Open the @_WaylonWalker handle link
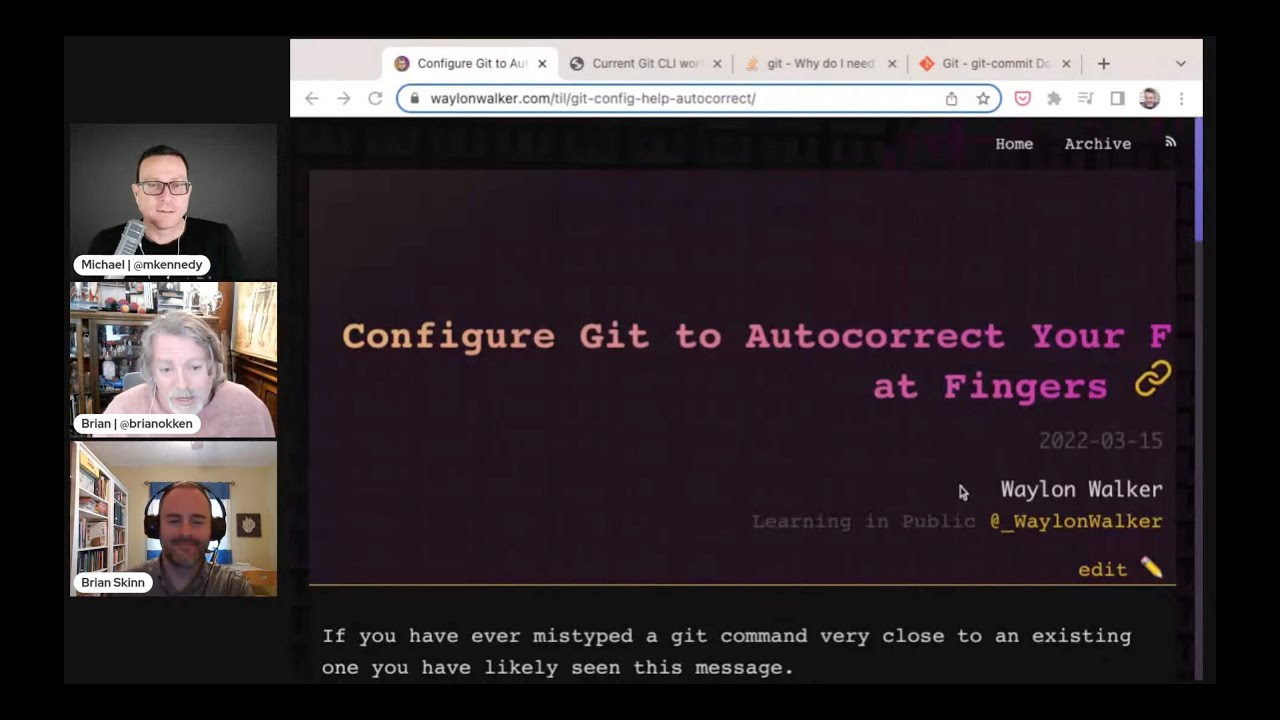Image resolution: width=1280 pixels, height=720 pixels. point(1076,521)
